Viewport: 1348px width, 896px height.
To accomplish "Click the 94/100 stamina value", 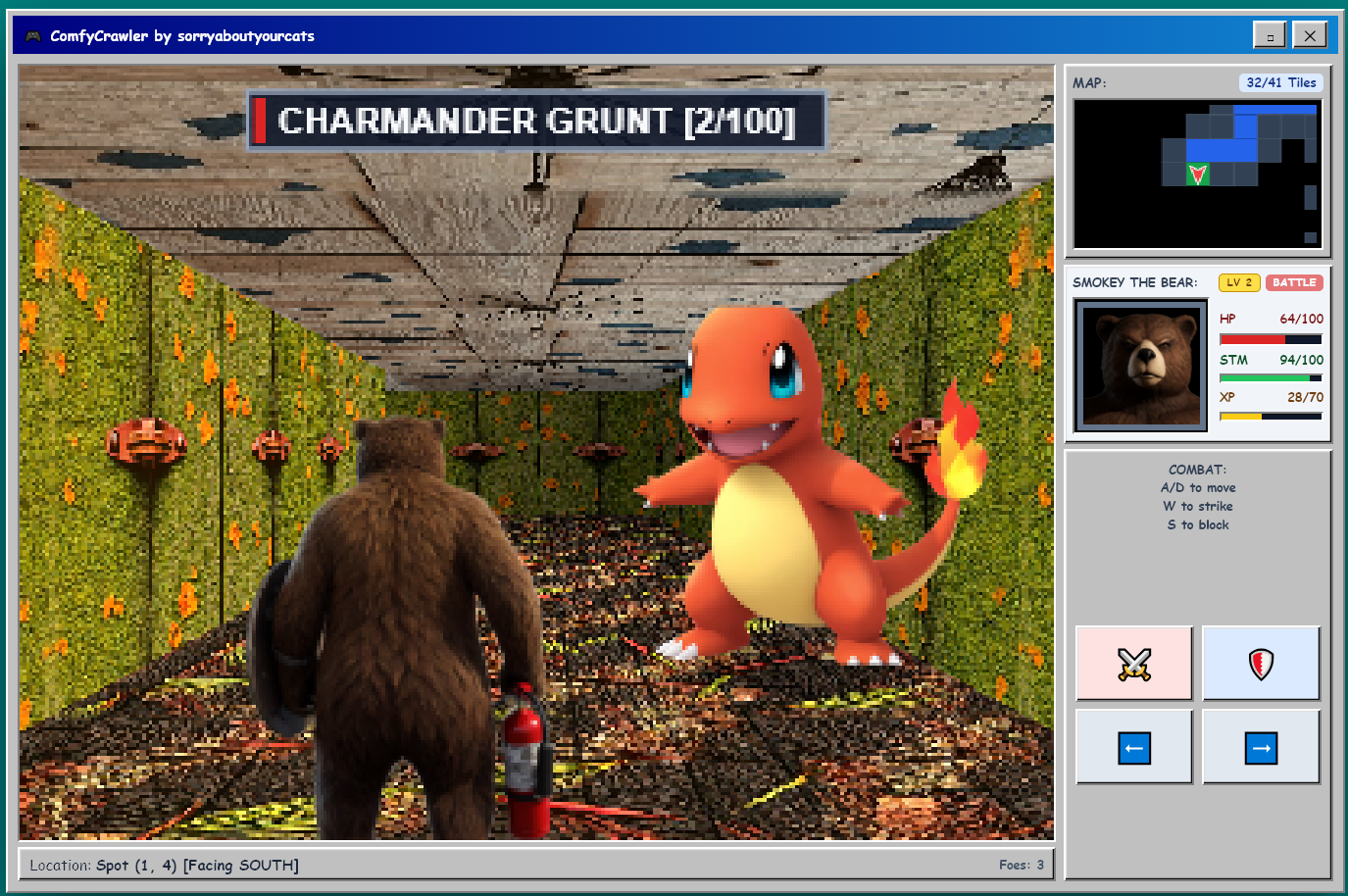I will click(x=1301, y=360).
